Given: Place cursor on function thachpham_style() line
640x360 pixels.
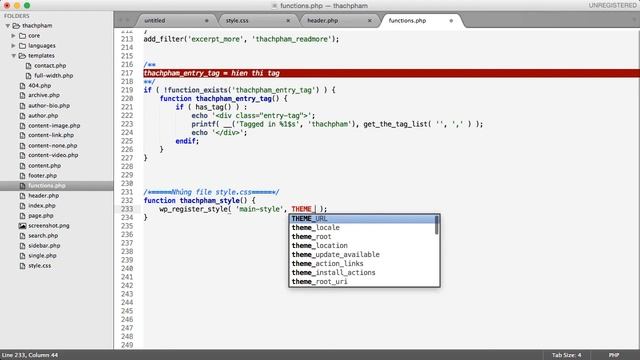Looking at the screenshot, I should point(199,200).
